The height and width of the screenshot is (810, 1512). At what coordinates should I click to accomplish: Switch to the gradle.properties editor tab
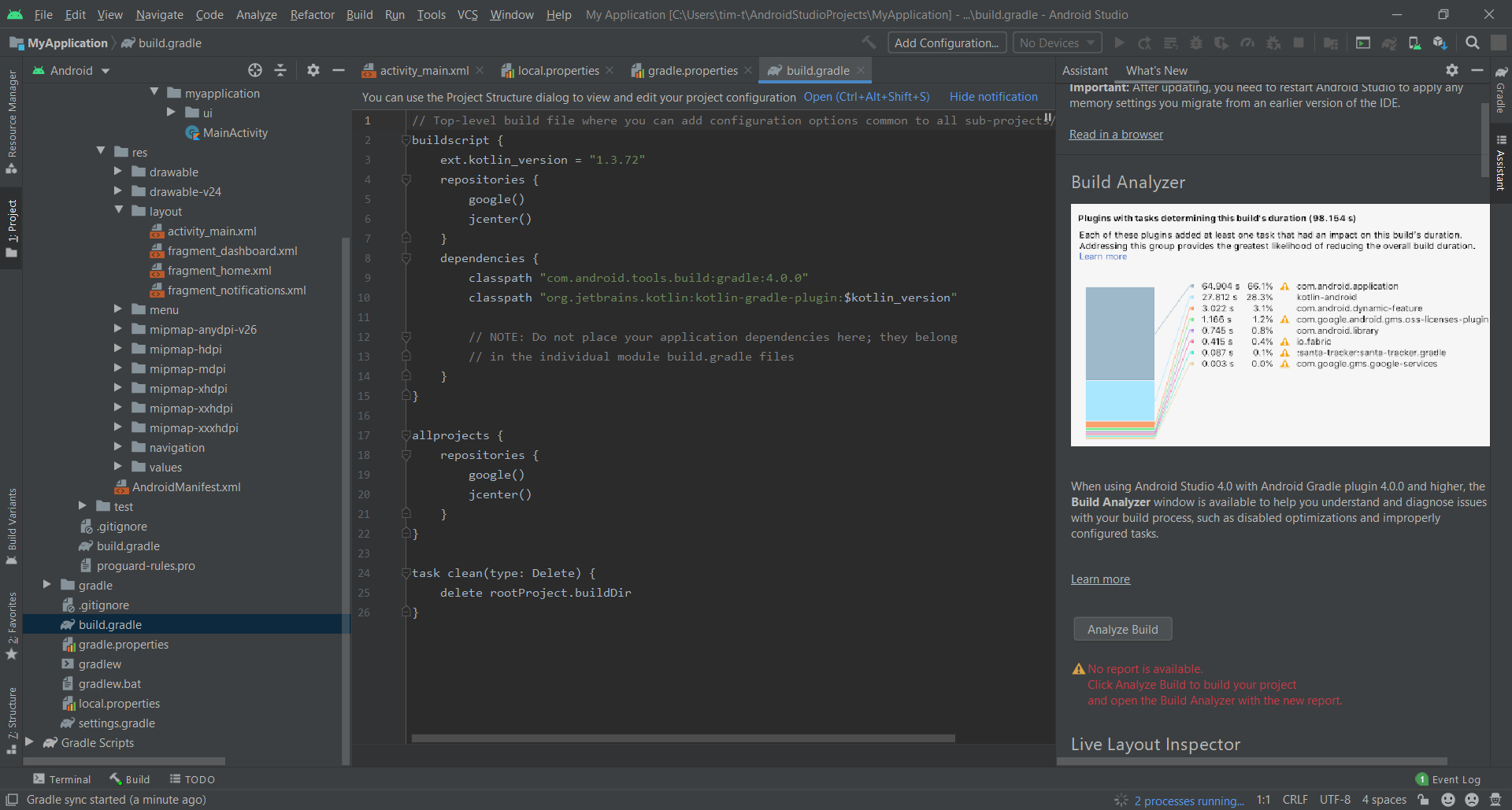tap(691, 71)
